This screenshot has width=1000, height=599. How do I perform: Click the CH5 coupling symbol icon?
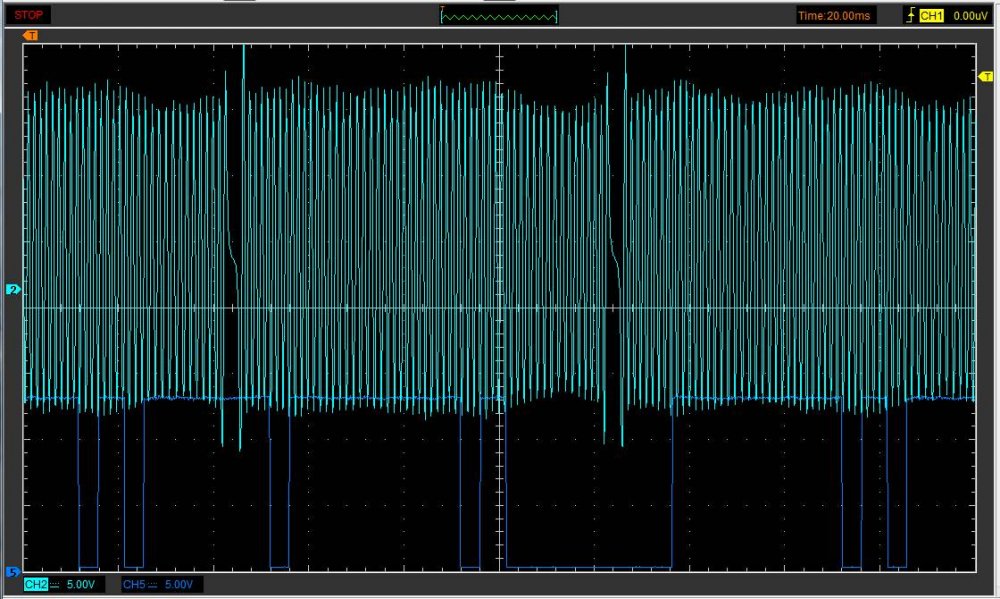(x=153, y=584)
